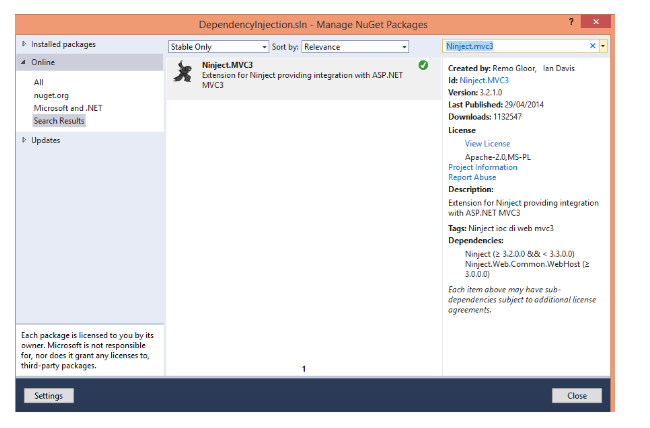Viewport: 650px width, 428px height.
Task: Clear the search box with the X icon
Action: (592, 46)
